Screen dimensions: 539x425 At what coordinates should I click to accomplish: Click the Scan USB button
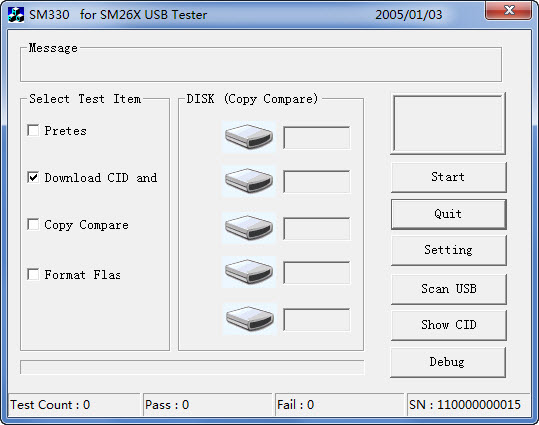pos(448,289)
